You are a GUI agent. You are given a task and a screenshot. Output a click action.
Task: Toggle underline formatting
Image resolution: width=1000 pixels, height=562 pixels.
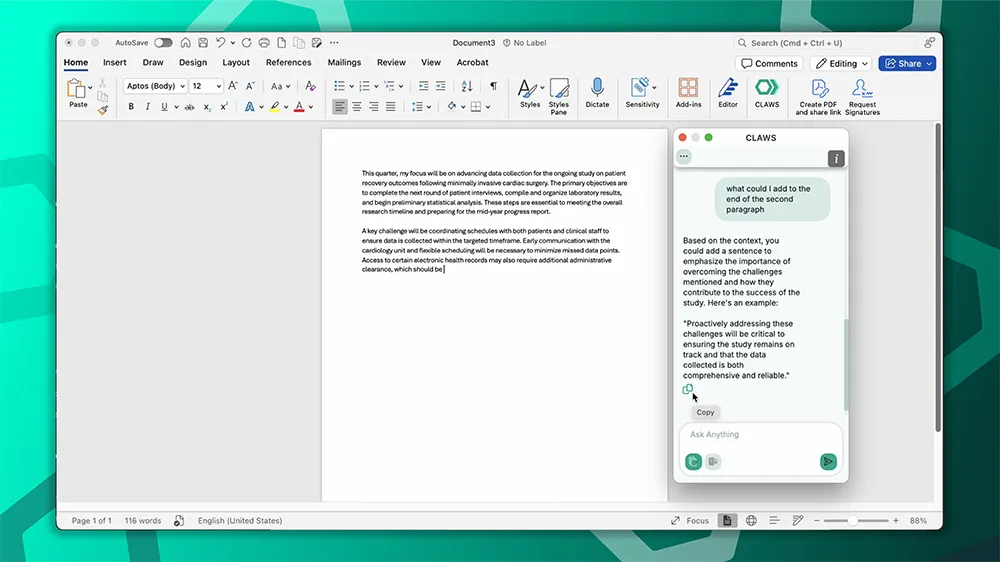pos(164,107)
